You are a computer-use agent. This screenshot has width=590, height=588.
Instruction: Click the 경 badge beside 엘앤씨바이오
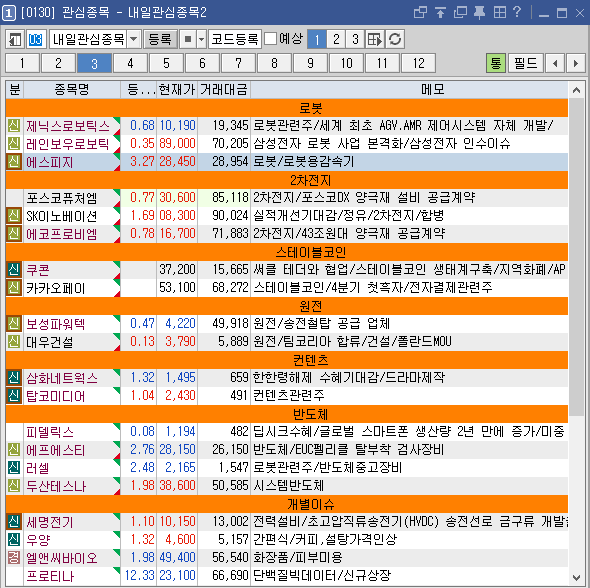click(x=14, y=557)
